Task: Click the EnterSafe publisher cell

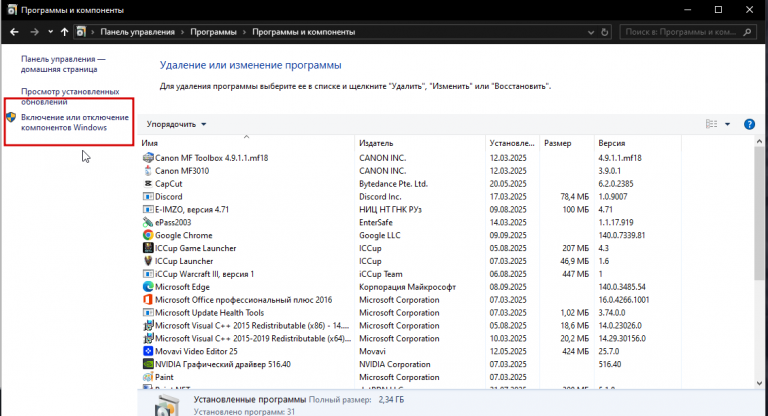Action: tap(376, 222)
